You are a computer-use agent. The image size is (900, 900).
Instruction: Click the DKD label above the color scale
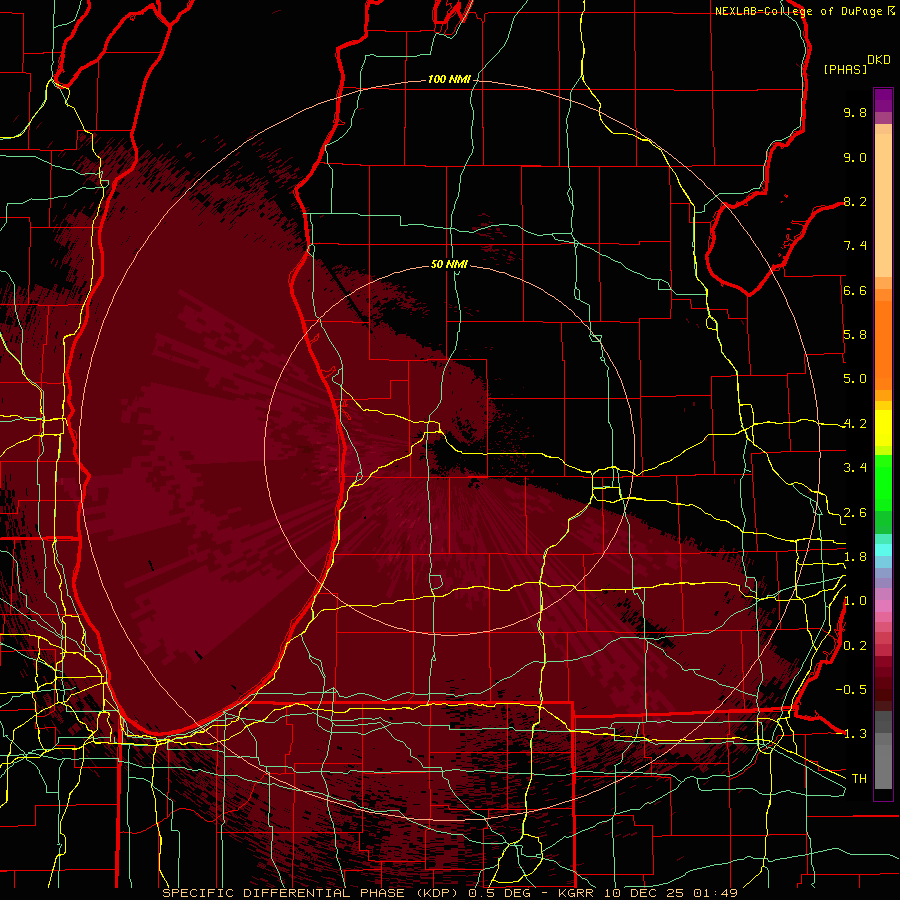click(878, 60)
